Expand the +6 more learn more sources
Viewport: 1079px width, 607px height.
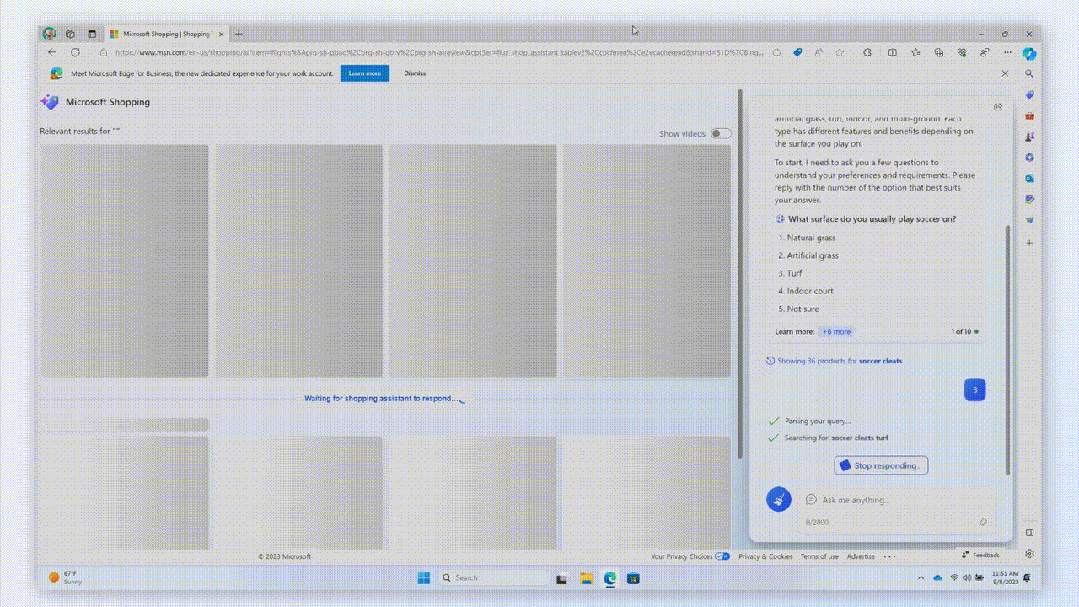(836, 332)
